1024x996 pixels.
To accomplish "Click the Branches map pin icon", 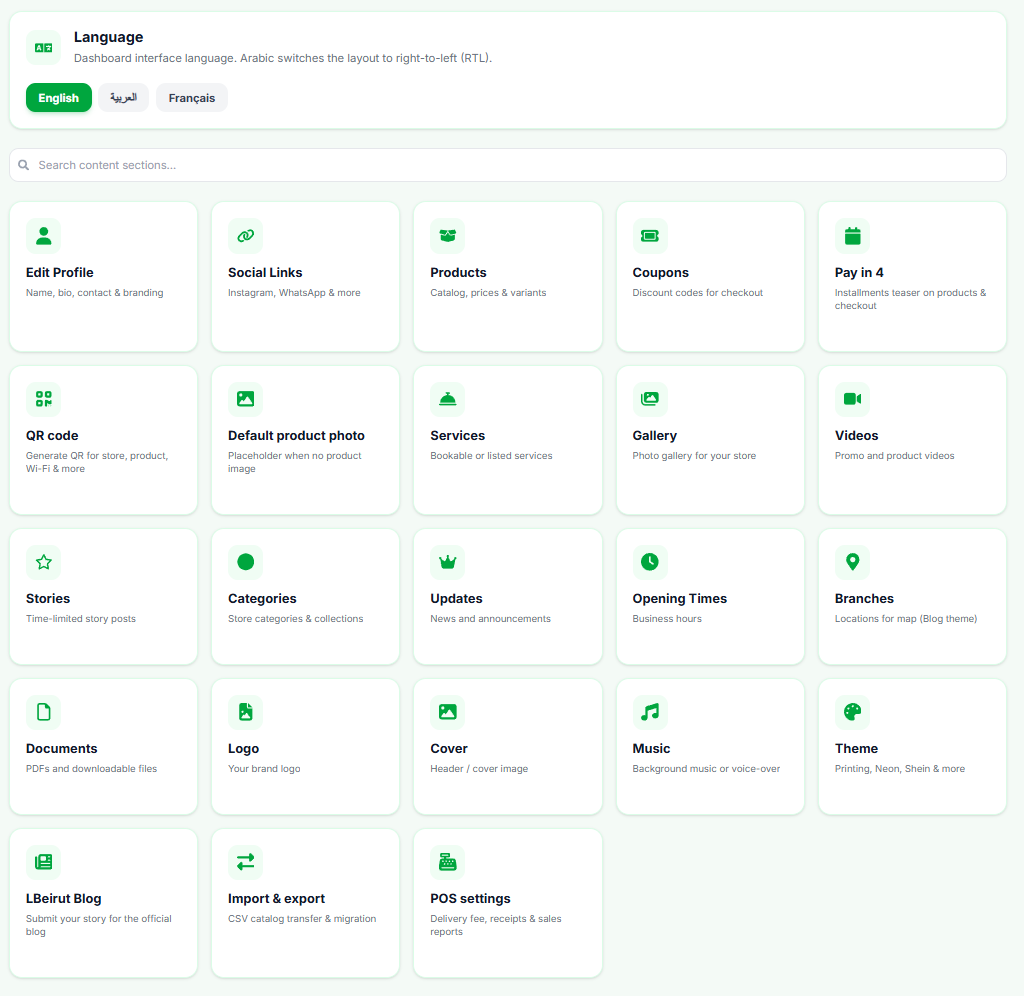I will [x=852, y=562].
